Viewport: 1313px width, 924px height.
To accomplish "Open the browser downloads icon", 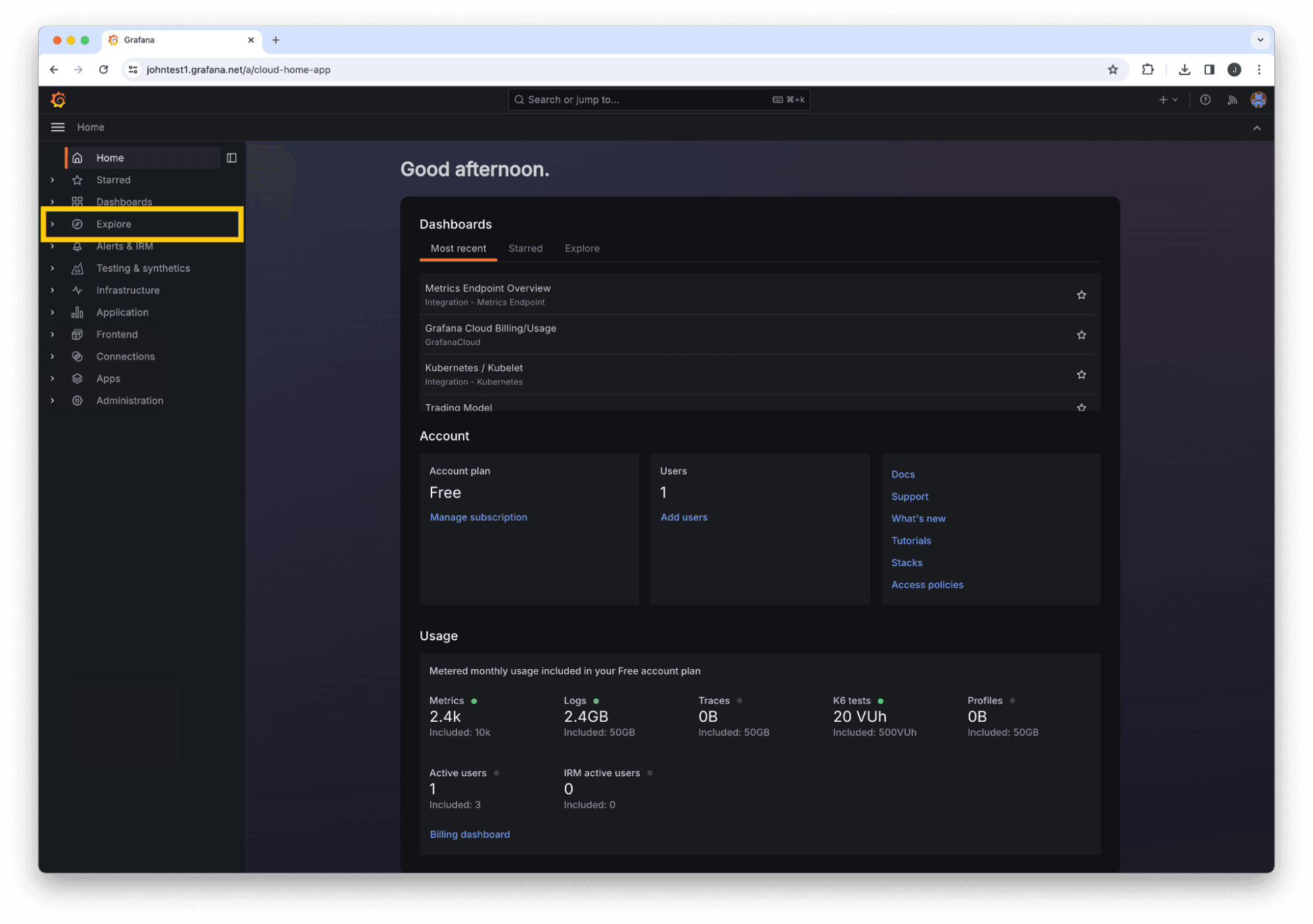I will tap(1184, 70).
